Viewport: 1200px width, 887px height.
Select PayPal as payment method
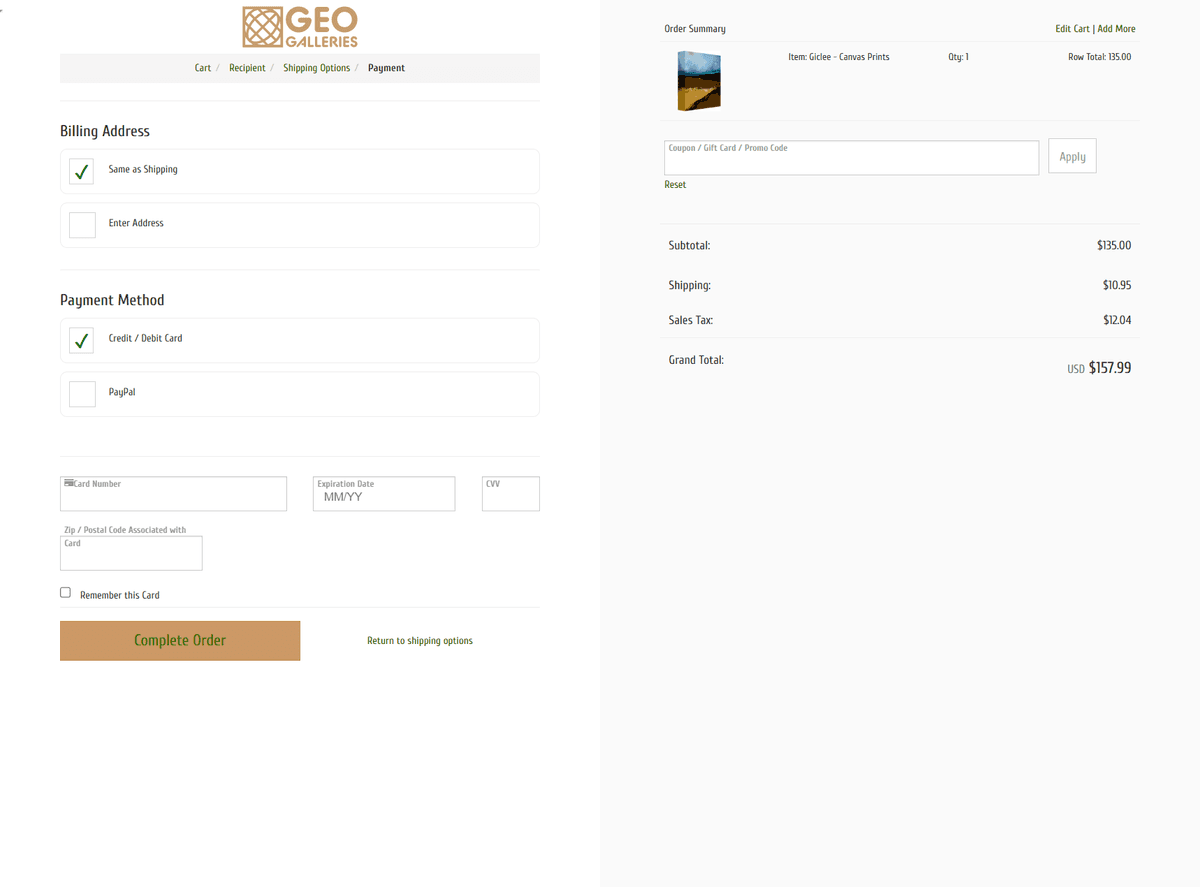(x=81, y=393)
